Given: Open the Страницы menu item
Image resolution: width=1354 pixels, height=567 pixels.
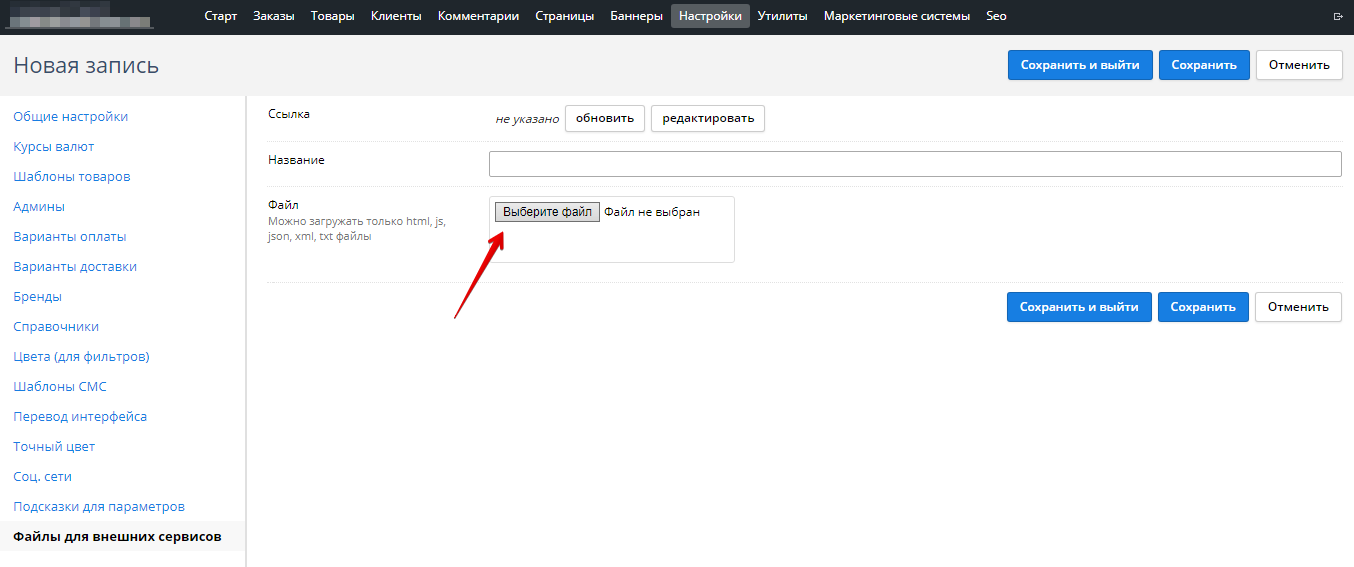Looking at the screenshot, I should [565, 16].
